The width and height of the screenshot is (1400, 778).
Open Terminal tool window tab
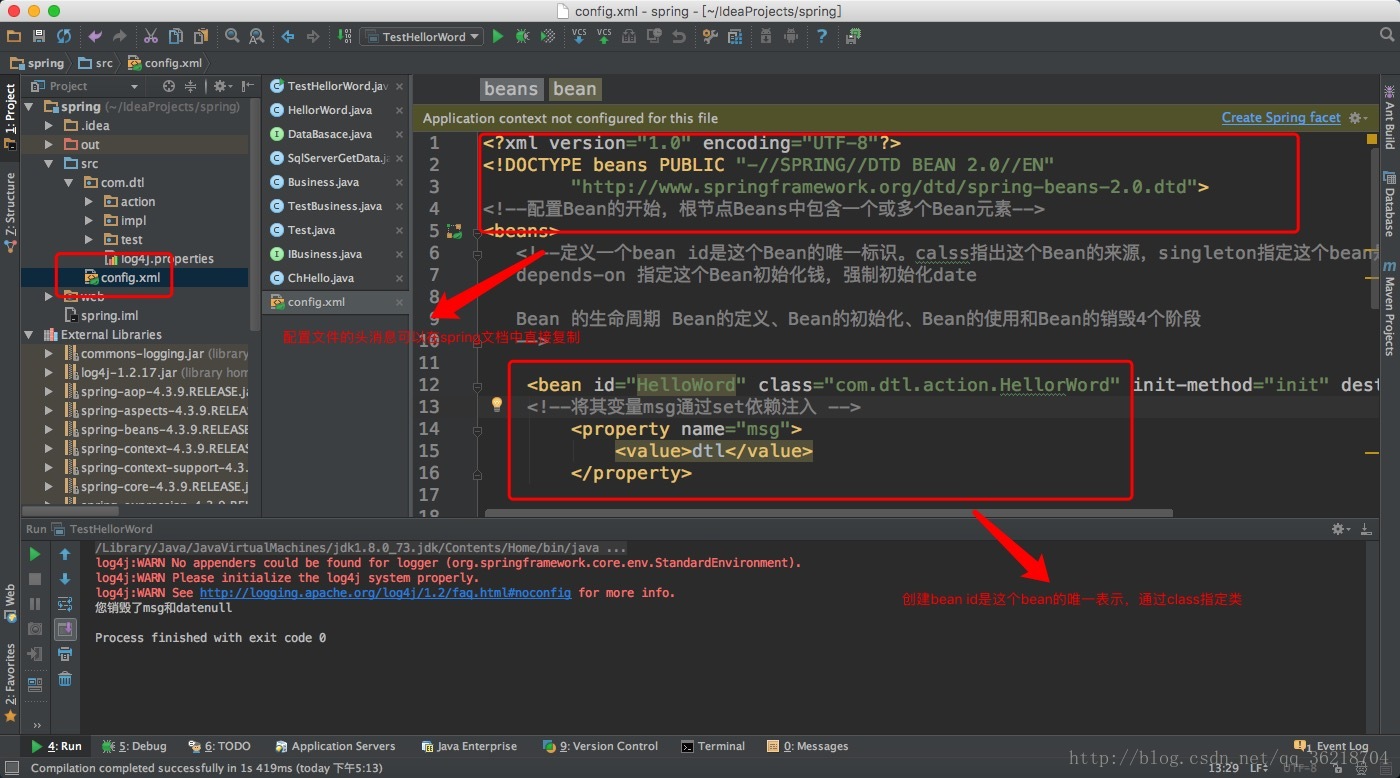tap(713, 746)
